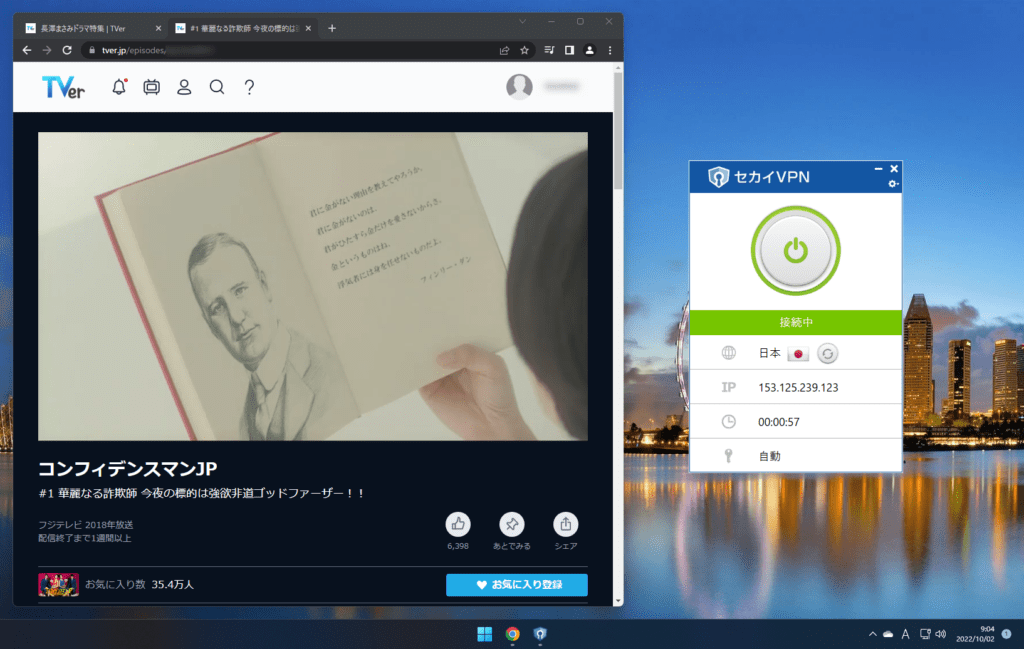Click the TVer logo
Viewport: 1024px width, 649px height.
[x=63, y=87]
